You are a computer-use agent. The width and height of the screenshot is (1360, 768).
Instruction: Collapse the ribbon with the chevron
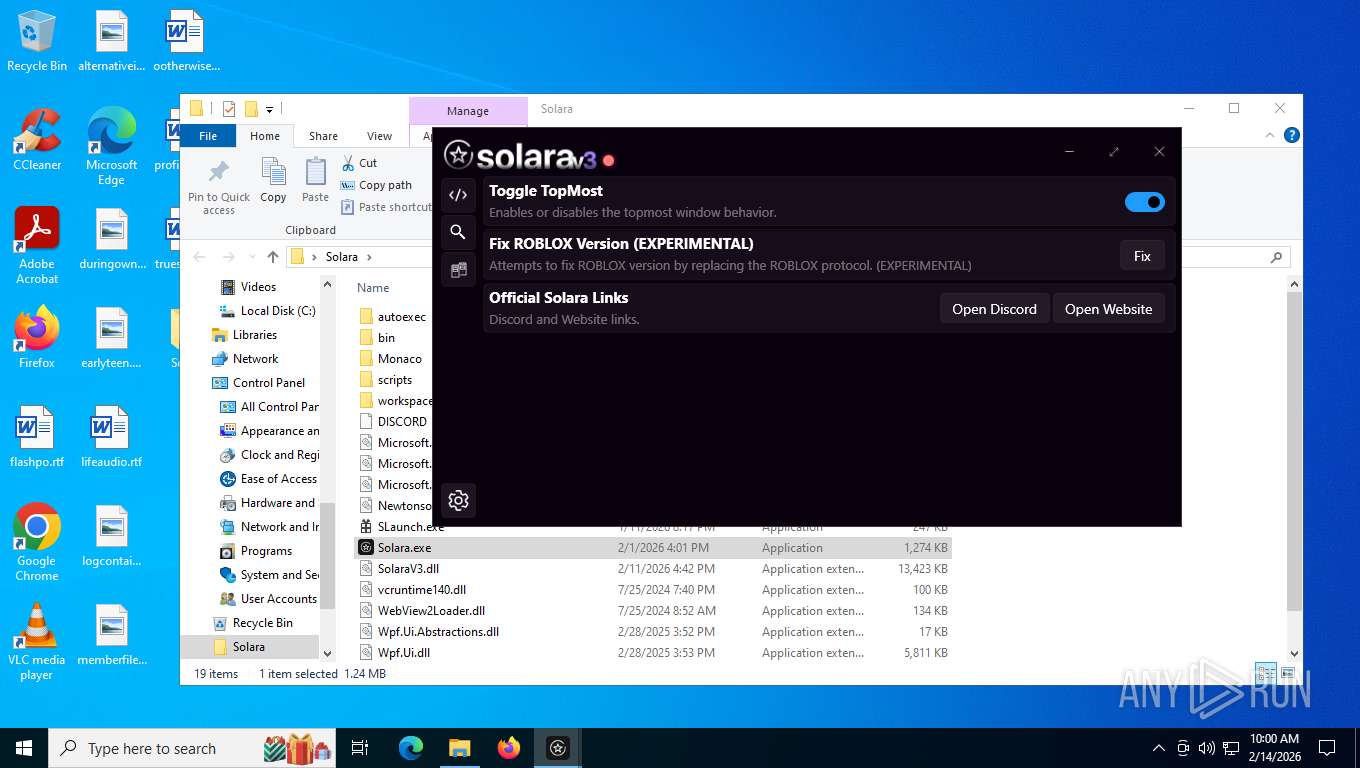[1272, 135]
